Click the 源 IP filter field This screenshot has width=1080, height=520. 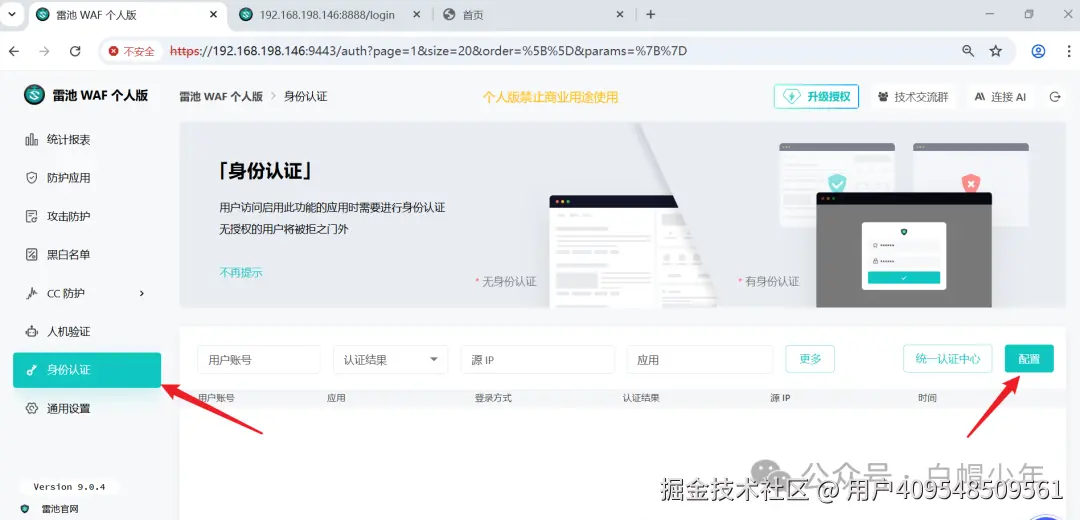(537, 360)
